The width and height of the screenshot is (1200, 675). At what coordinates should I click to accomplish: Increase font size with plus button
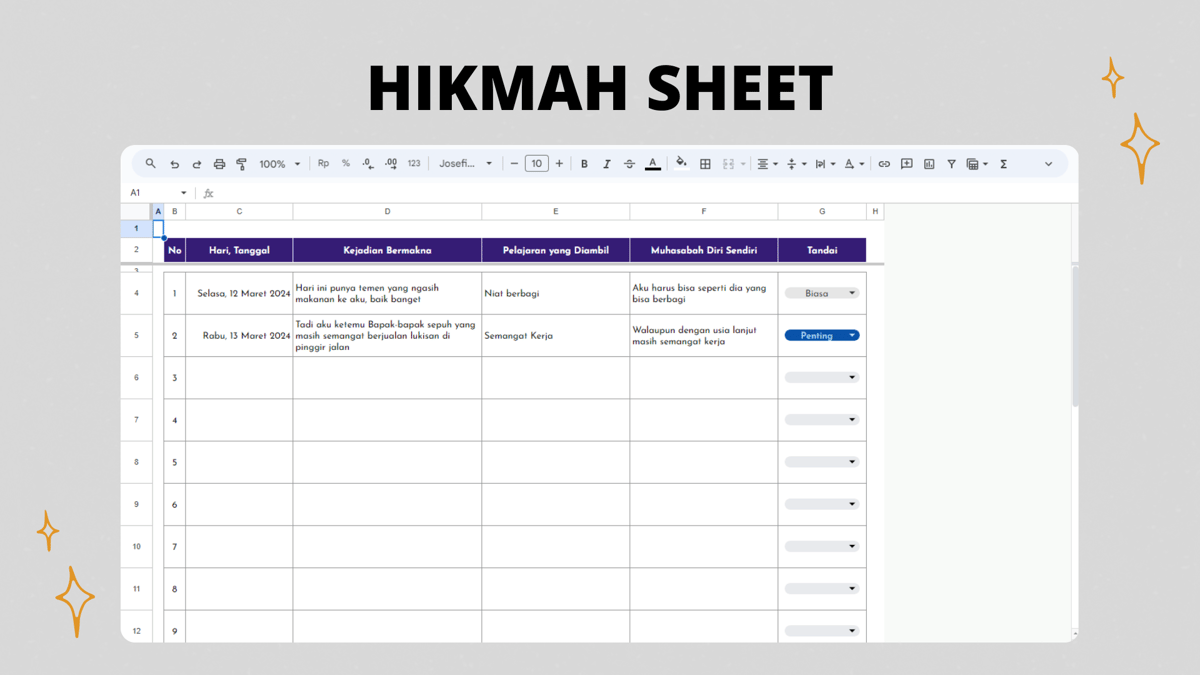coord(559,164)
